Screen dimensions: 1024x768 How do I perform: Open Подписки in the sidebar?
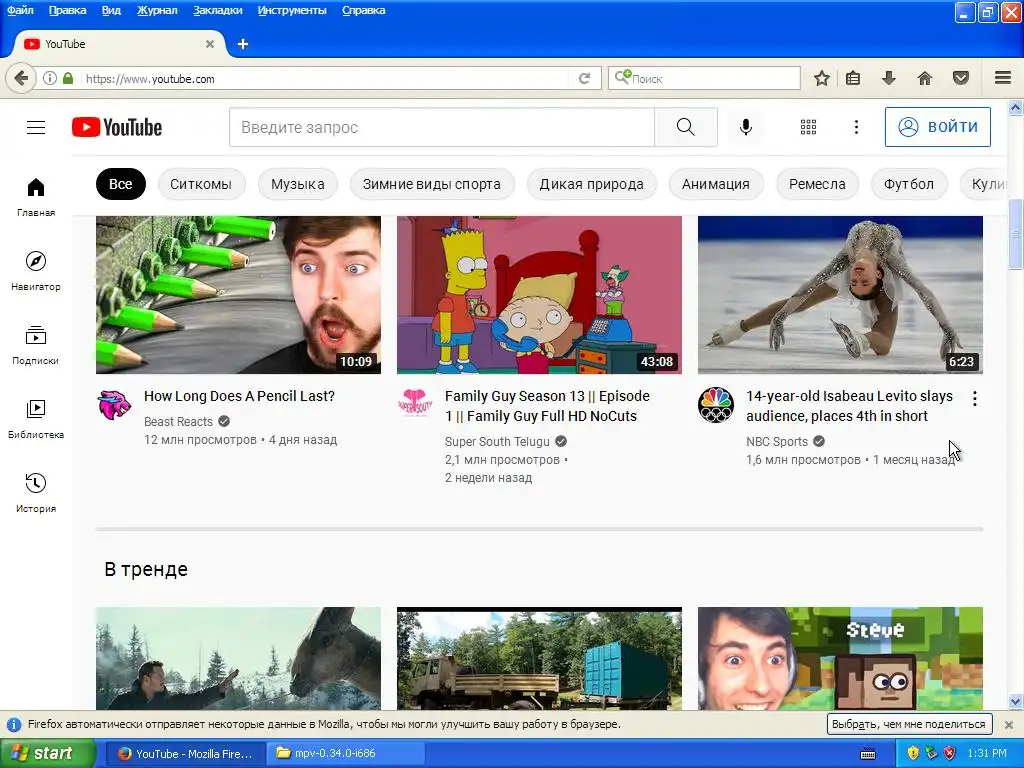(x=36, y=345)
